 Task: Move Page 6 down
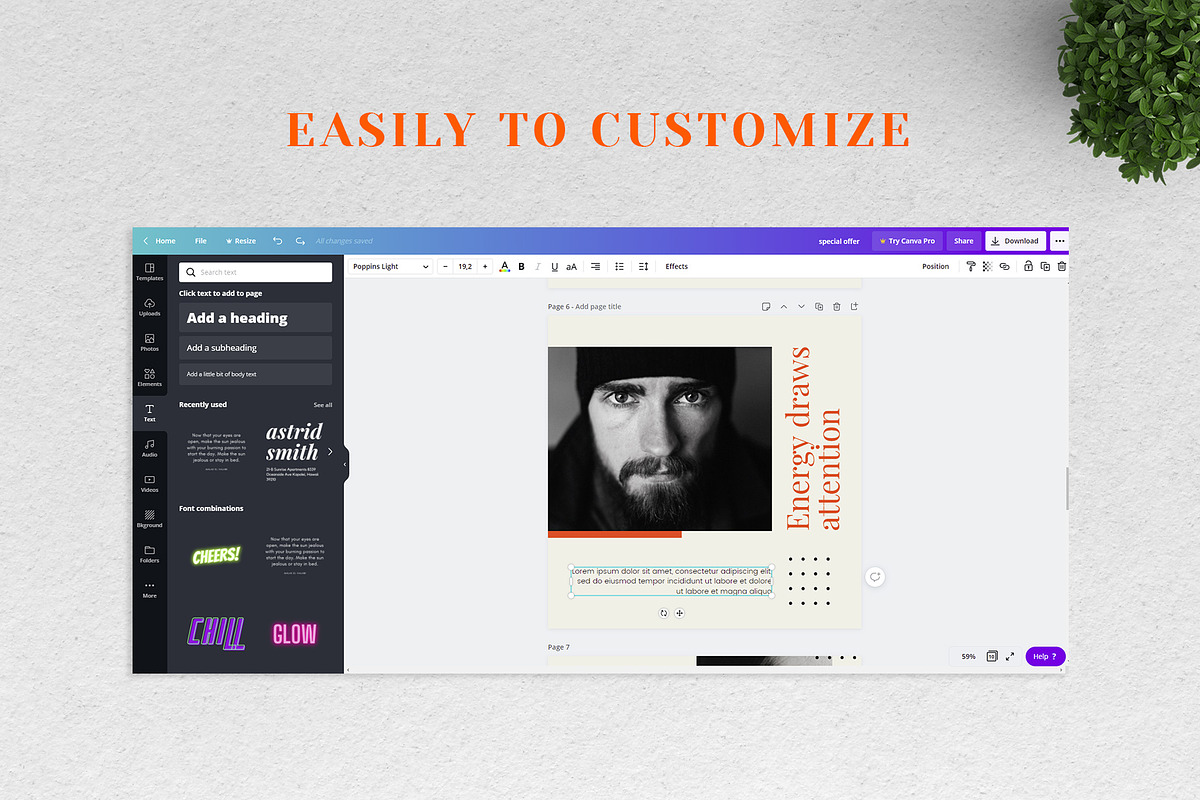(801, 306)
